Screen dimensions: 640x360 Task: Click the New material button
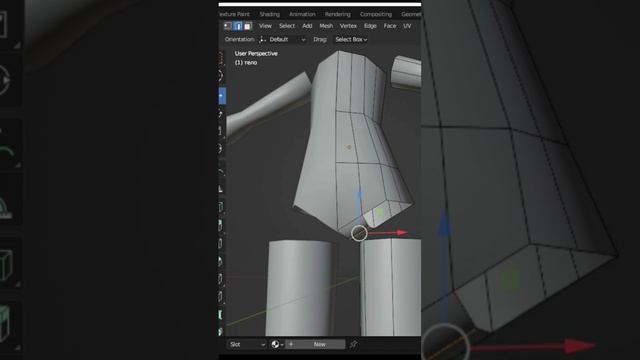(315, 344)
